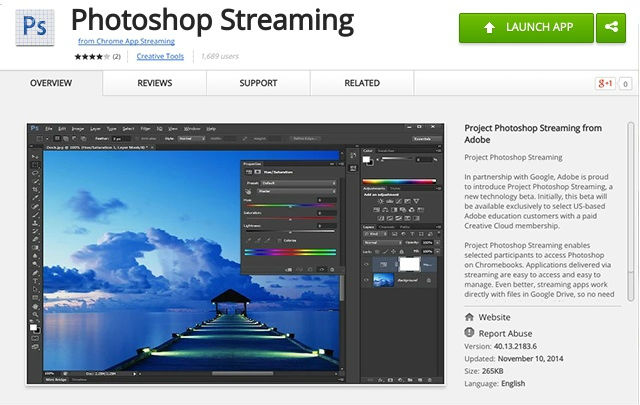640x405 pixels.
Task: Click the g+1 button
Action: 605,84
